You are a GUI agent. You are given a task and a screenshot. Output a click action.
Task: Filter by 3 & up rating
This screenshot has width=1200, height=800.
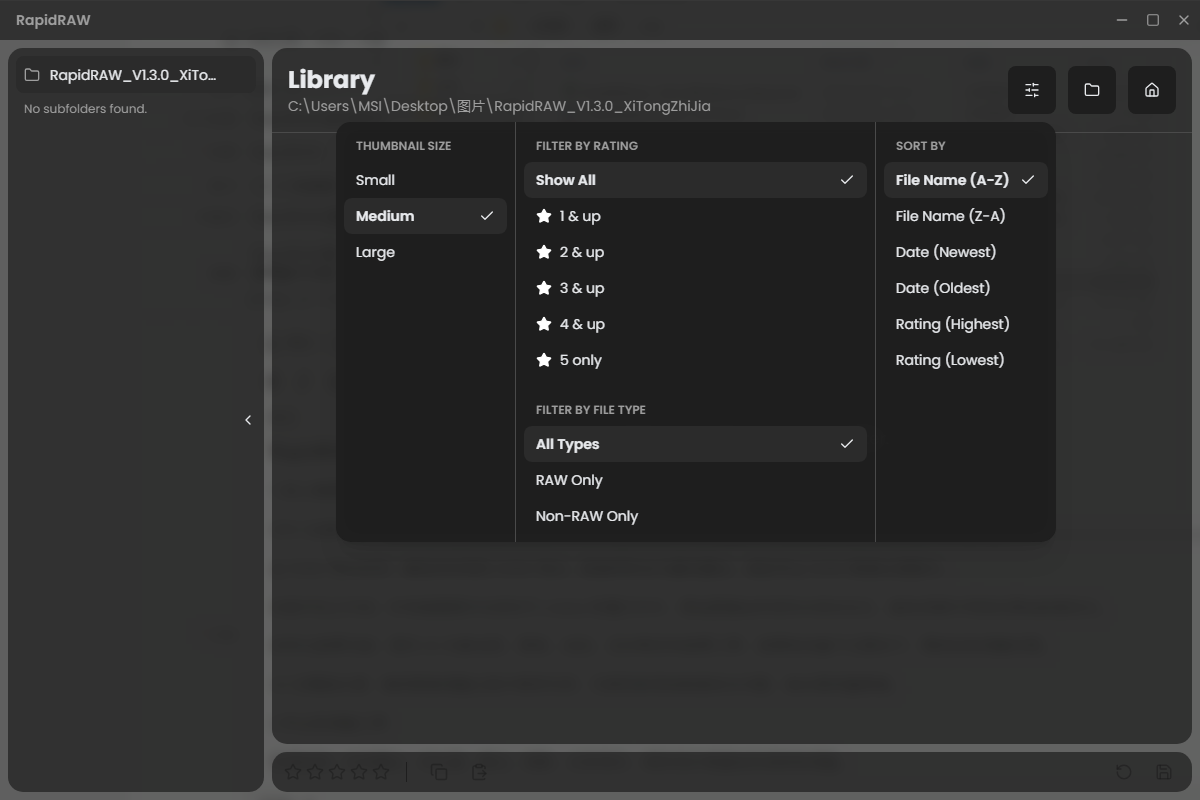pyautogui.click(x=581, y=288)
